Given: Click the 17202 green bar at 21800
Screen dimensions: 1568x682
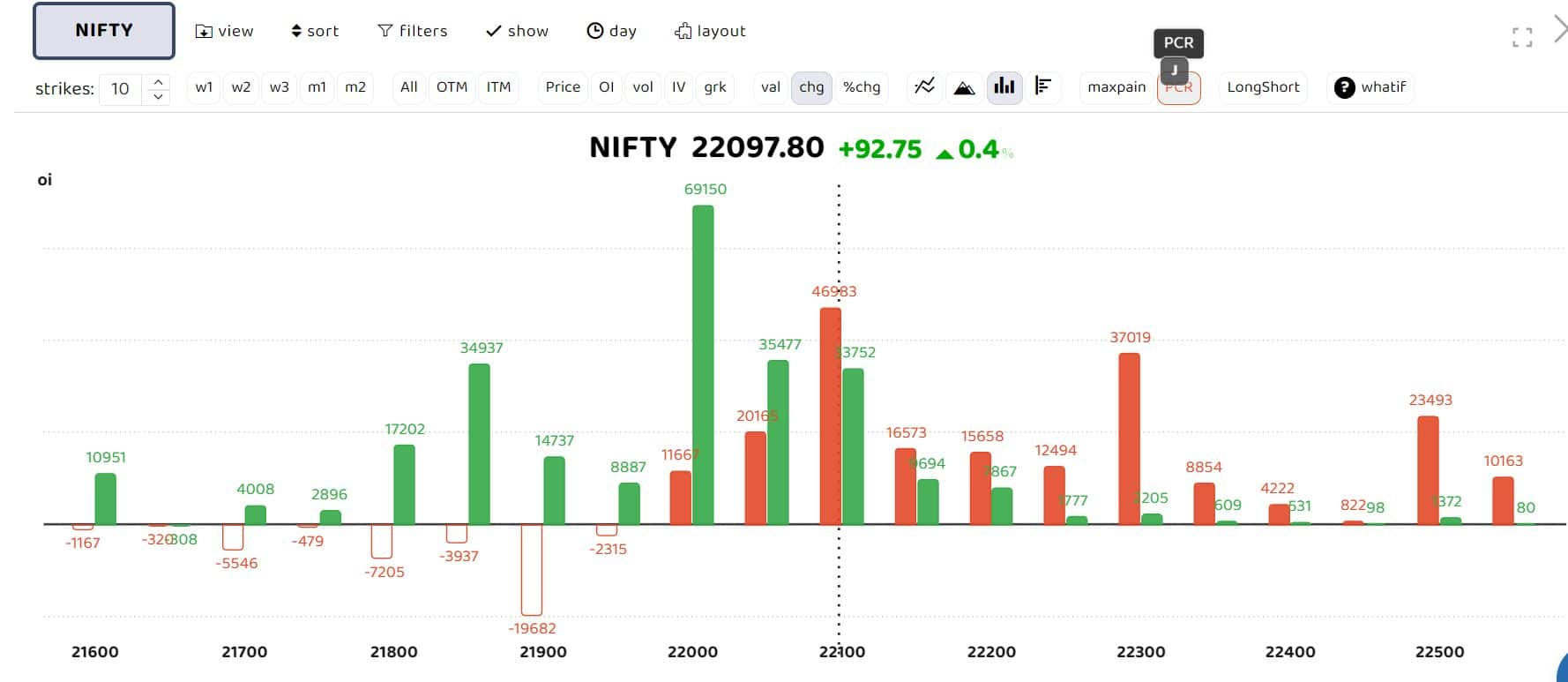Looking at the screenshot, I should click(404, 485).
